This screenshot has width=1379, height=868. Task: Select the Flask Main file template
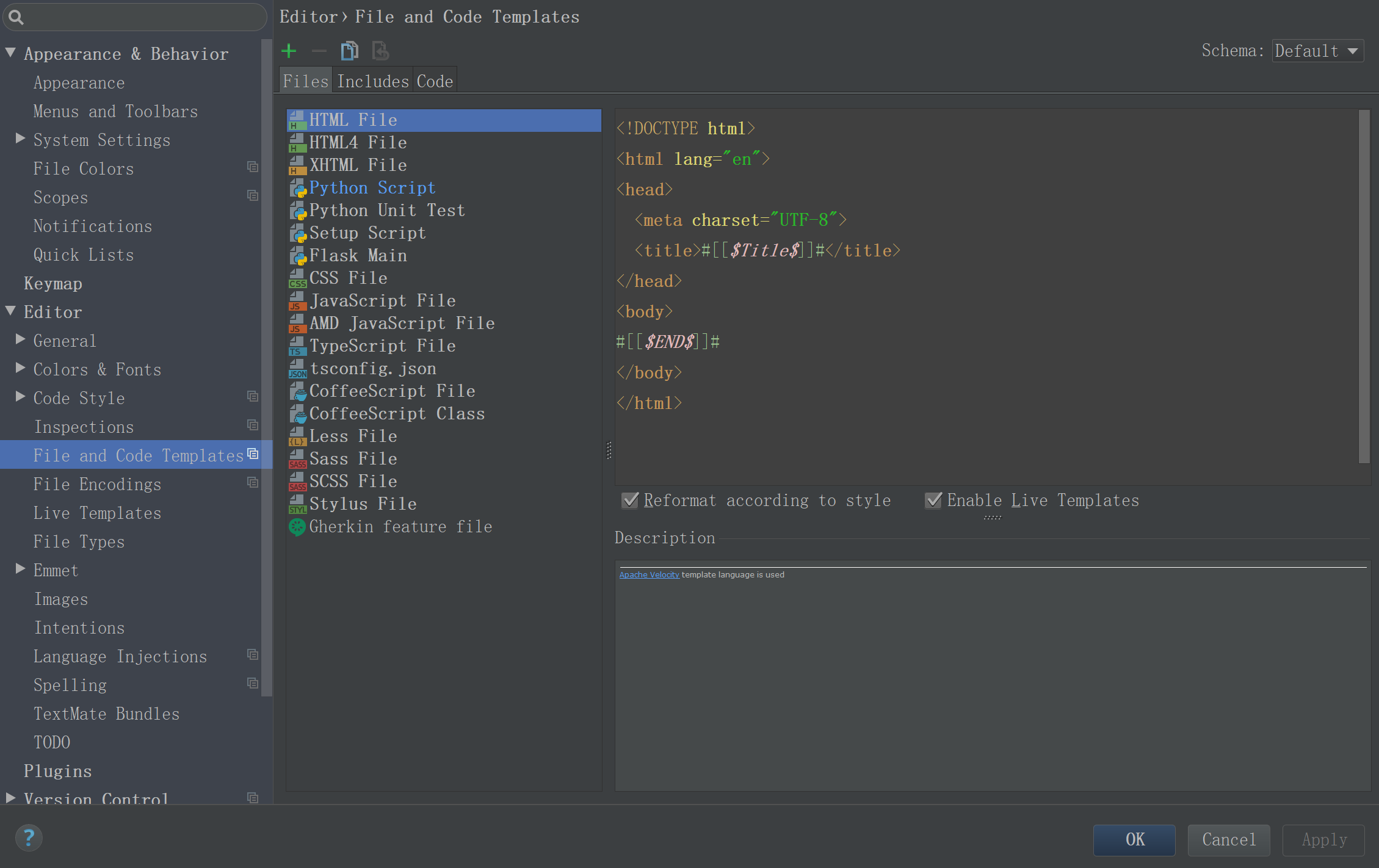(x=357, y=255)
